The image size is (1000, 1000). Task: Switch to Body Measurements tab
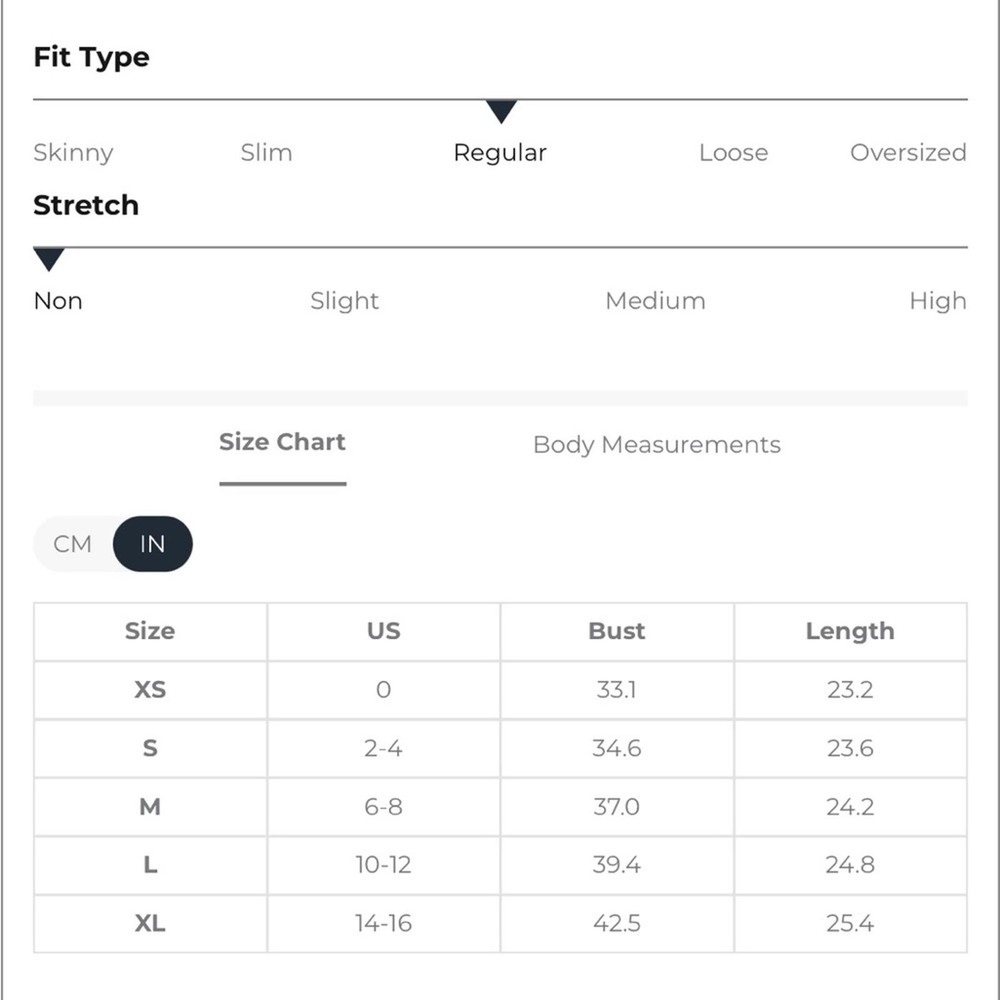[x=657, y=445]
